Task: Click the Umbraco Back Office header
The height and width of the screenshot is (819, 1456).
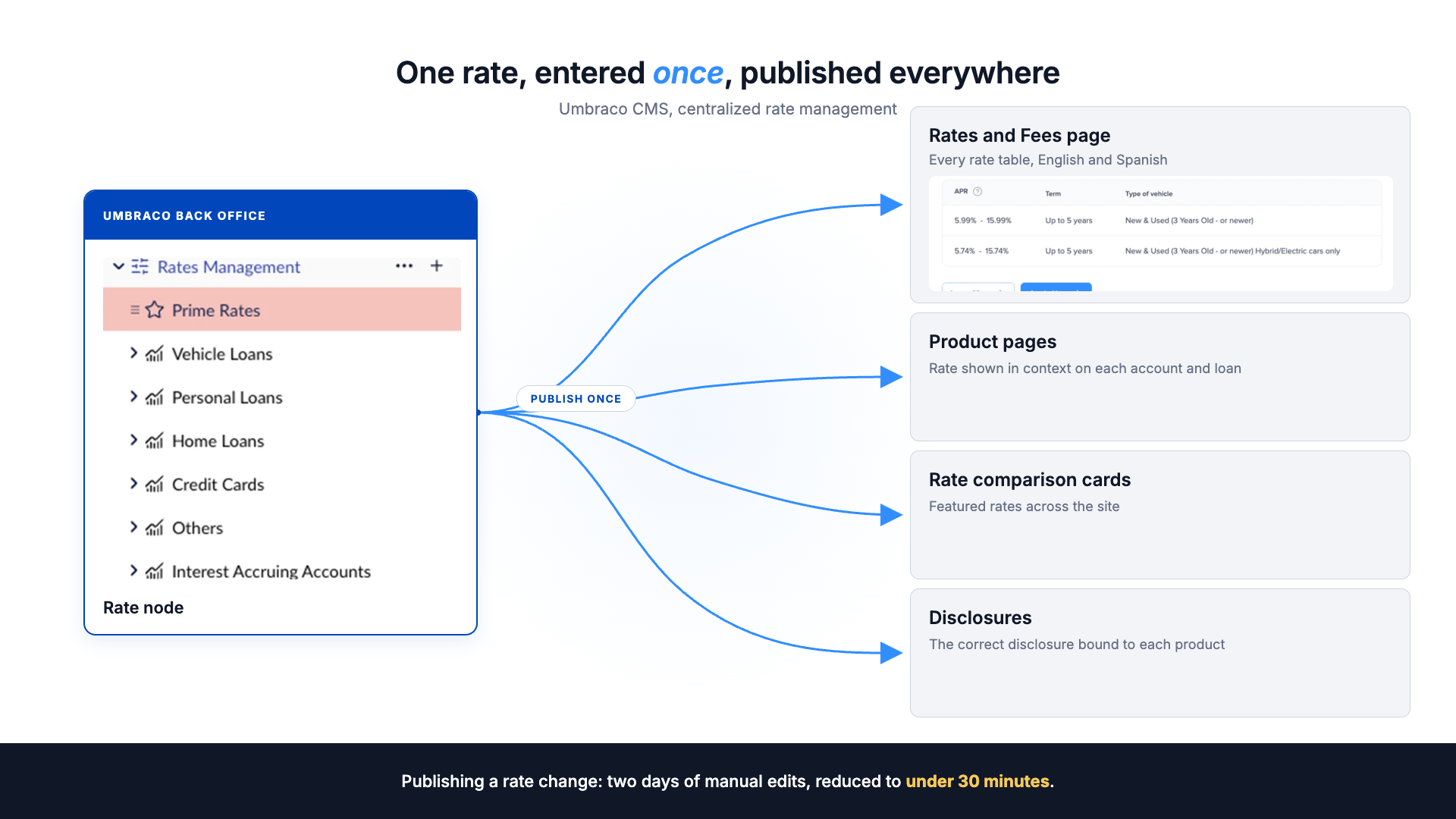Action: [281, 215]
